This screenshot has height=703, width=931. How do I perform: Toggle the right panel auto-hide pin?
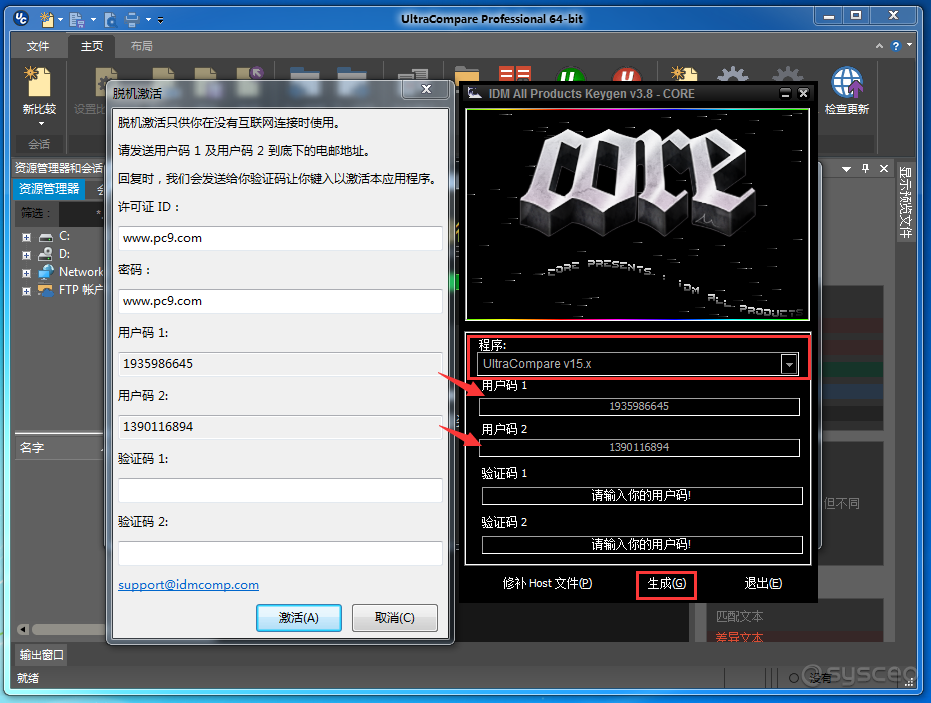(866, 169)
